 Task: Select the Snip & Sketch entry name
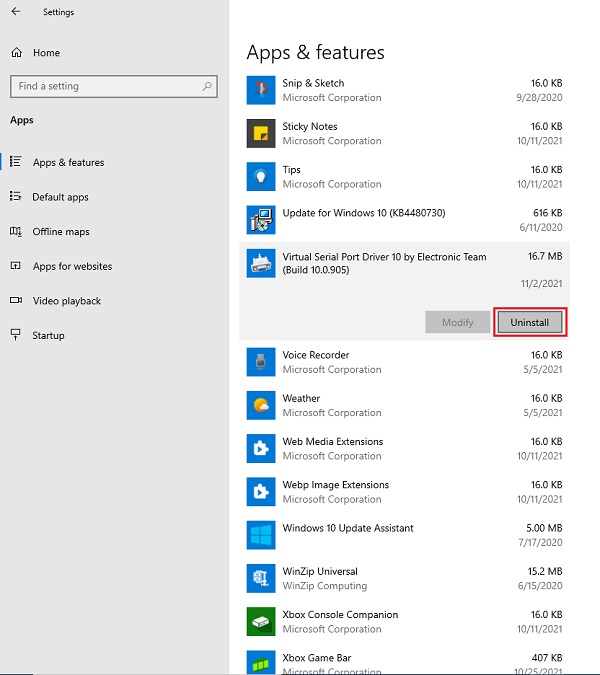[x=313, y=83]
